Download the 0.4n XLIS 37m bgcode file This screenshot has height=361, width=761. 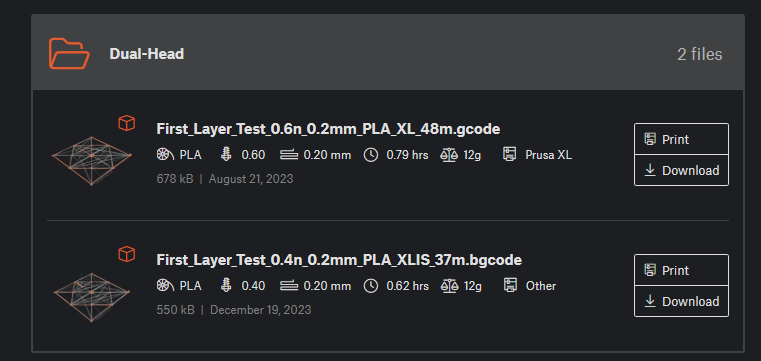pos(681,301)
